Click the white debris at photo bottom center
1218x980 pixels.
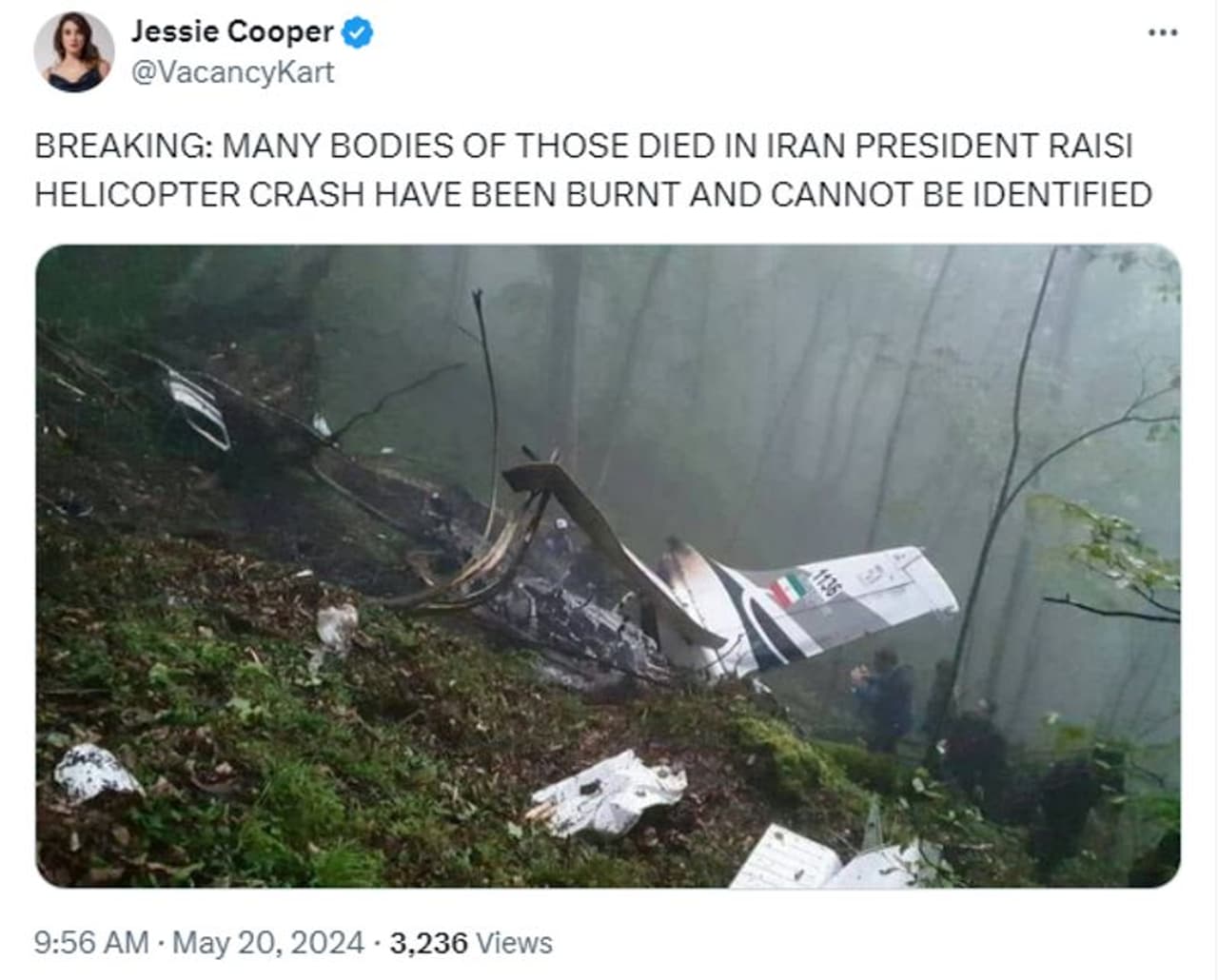click(606, 794)
